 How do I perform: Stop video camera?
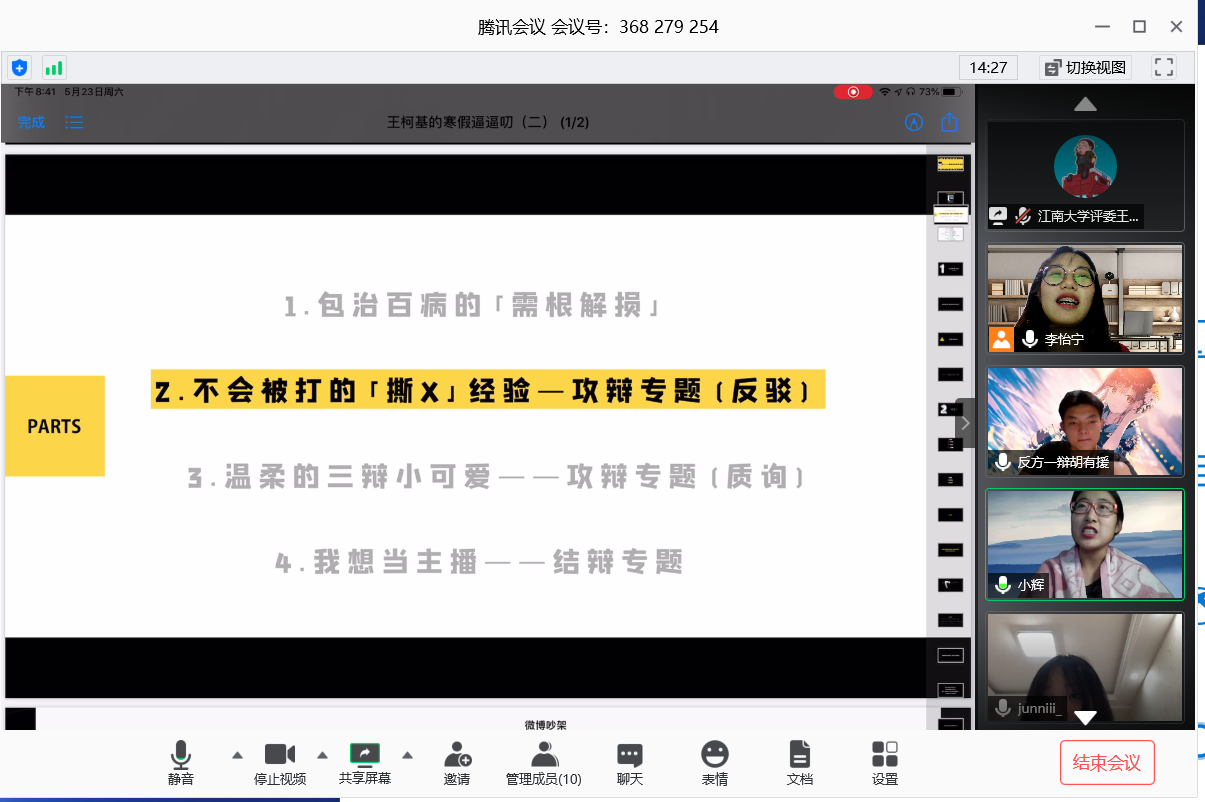(x=279, y=762)
